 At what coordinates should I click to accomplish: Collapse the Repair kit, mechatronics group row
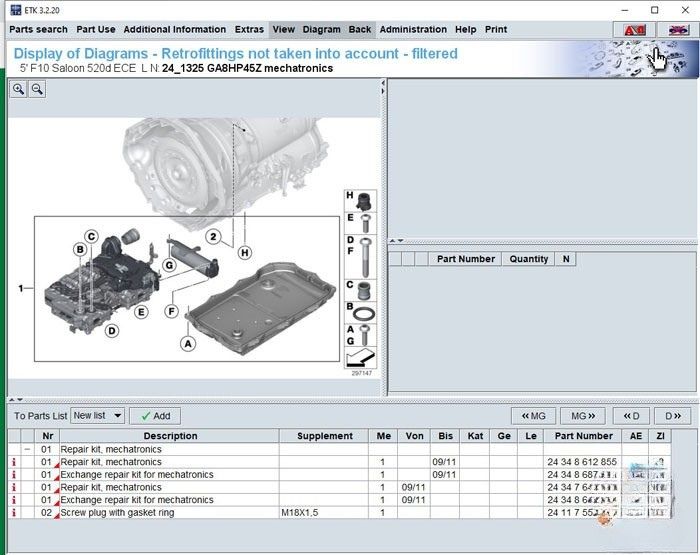pyautogui.click(x=27, y=450)
